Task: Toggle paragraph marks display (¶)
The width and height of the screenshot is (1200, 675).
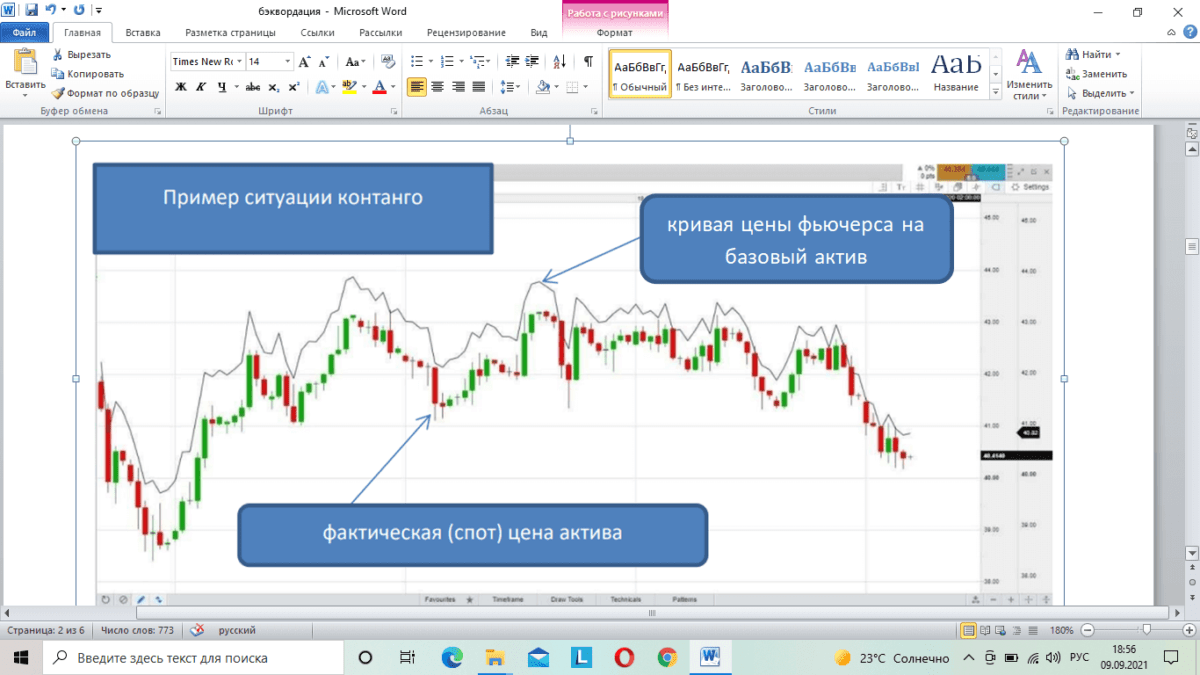Action: pyautogui.click(x=588, y=61)
